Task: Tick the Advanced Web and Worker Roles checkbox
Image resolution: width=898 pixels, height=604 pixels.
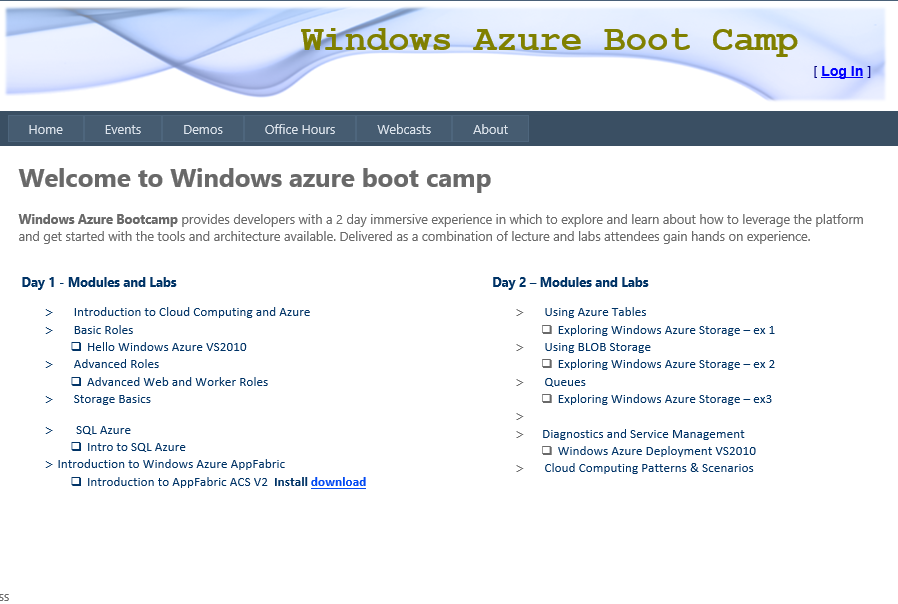Action: pos(76,381)
